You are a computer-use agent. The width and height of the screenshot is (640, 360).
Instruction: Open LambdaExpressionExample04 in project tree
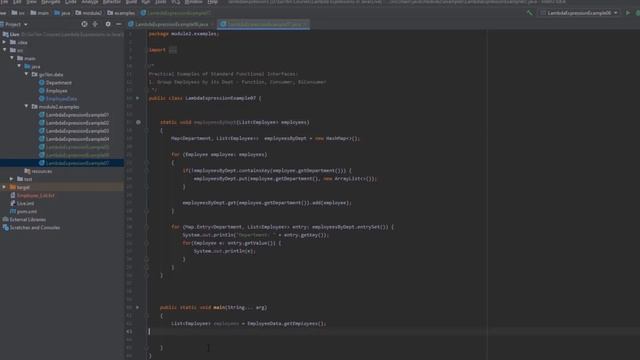(x=77, y=139)
